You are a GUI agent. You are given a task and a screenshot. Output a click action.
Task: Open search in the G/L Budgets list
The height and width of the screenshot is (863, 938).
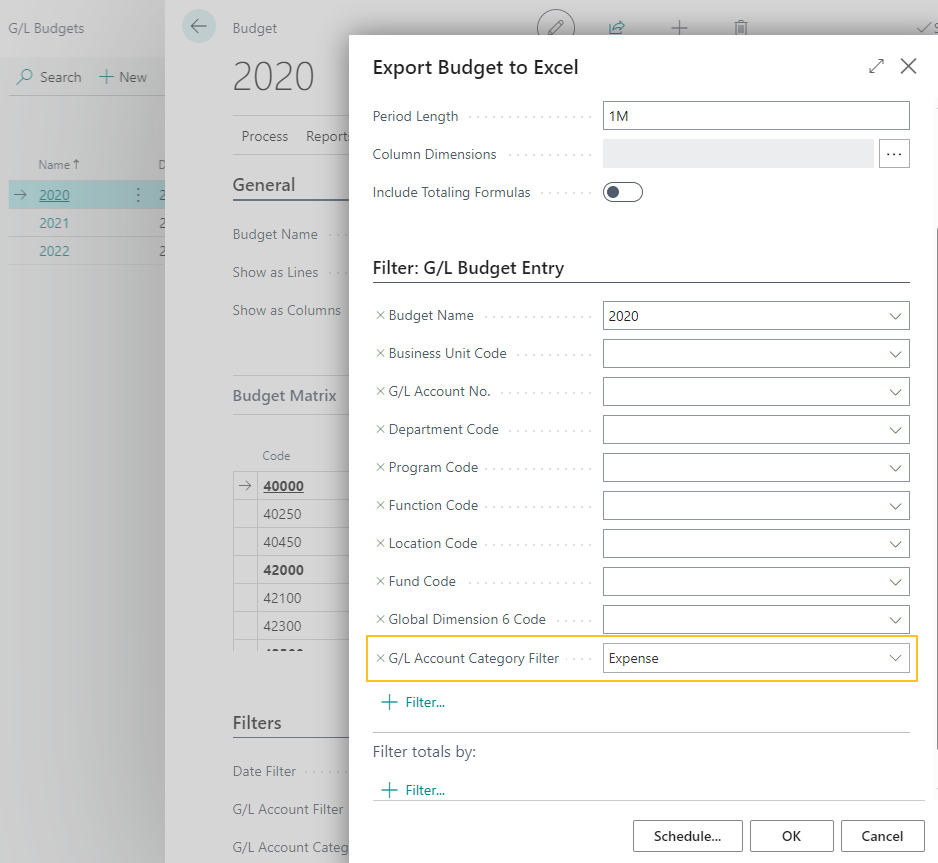48,77
